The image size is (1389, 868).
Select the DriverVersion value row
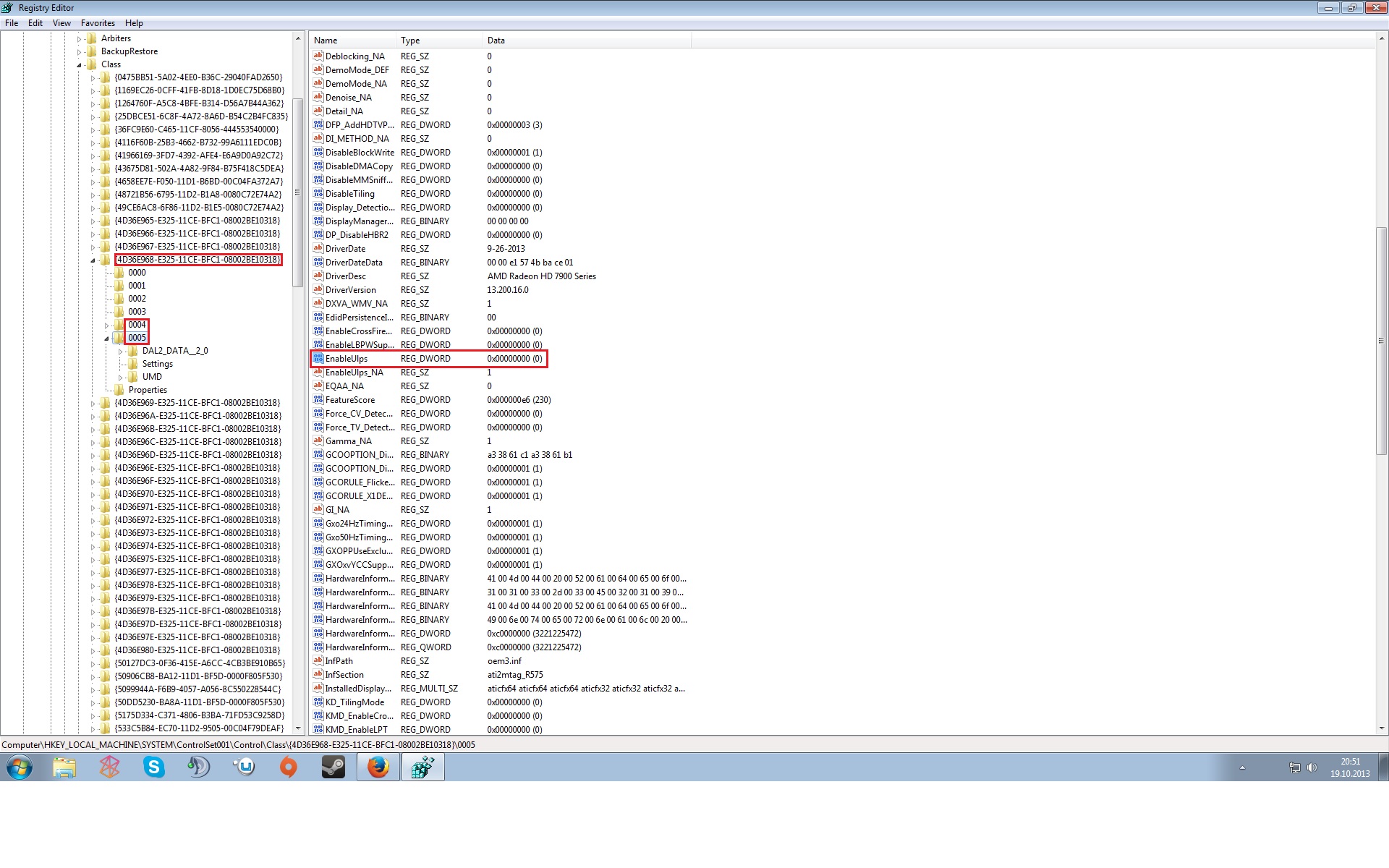(x=501, y=290)
